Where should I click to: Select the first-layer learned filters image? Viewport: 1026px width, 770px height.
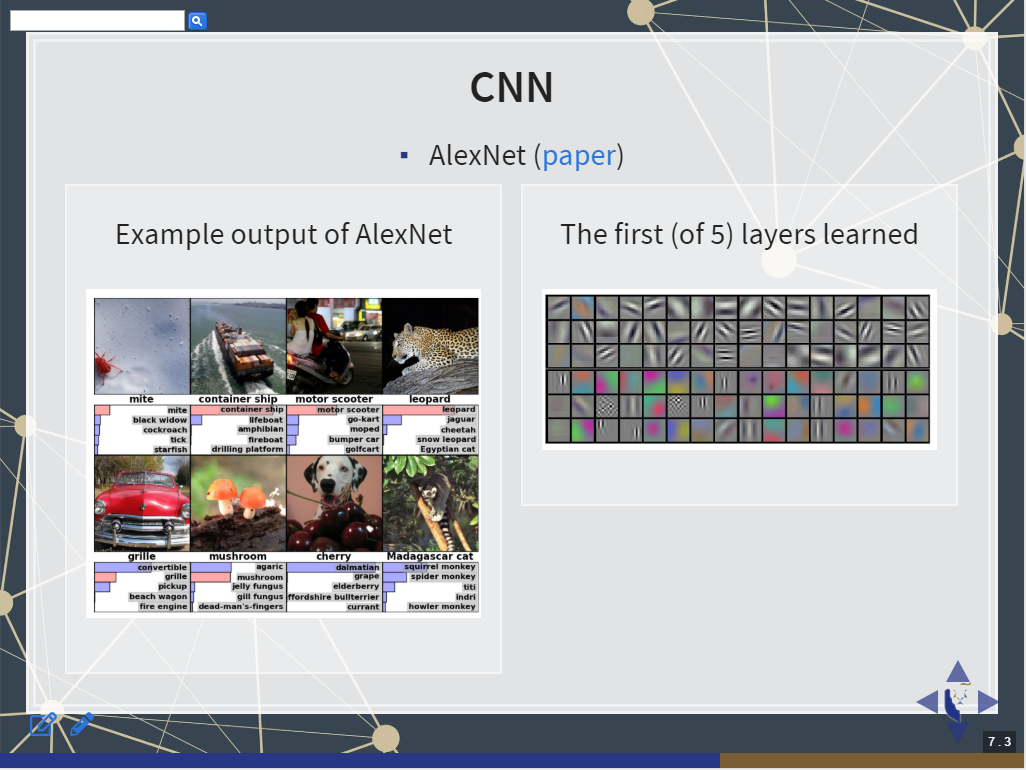click(739, 369)
